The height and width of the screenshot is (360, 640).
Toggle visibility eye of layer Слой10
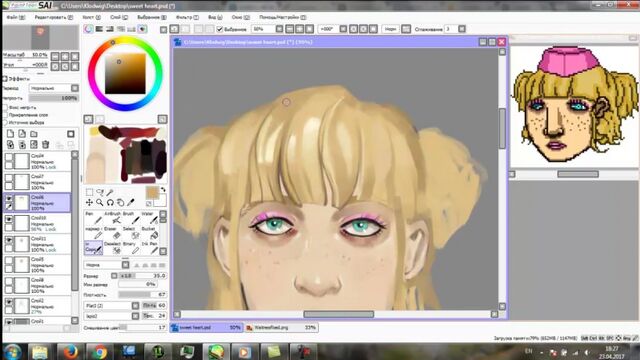[9, 219]
